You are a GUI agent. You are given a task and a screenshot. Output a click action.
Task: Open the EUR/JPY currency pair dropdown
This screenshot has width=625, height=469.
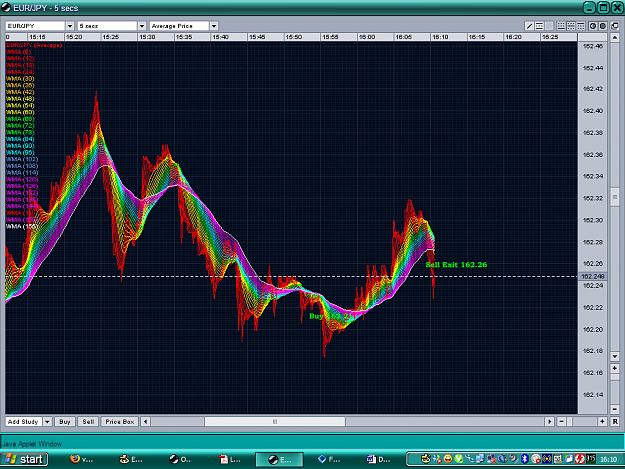pos(70,26)
